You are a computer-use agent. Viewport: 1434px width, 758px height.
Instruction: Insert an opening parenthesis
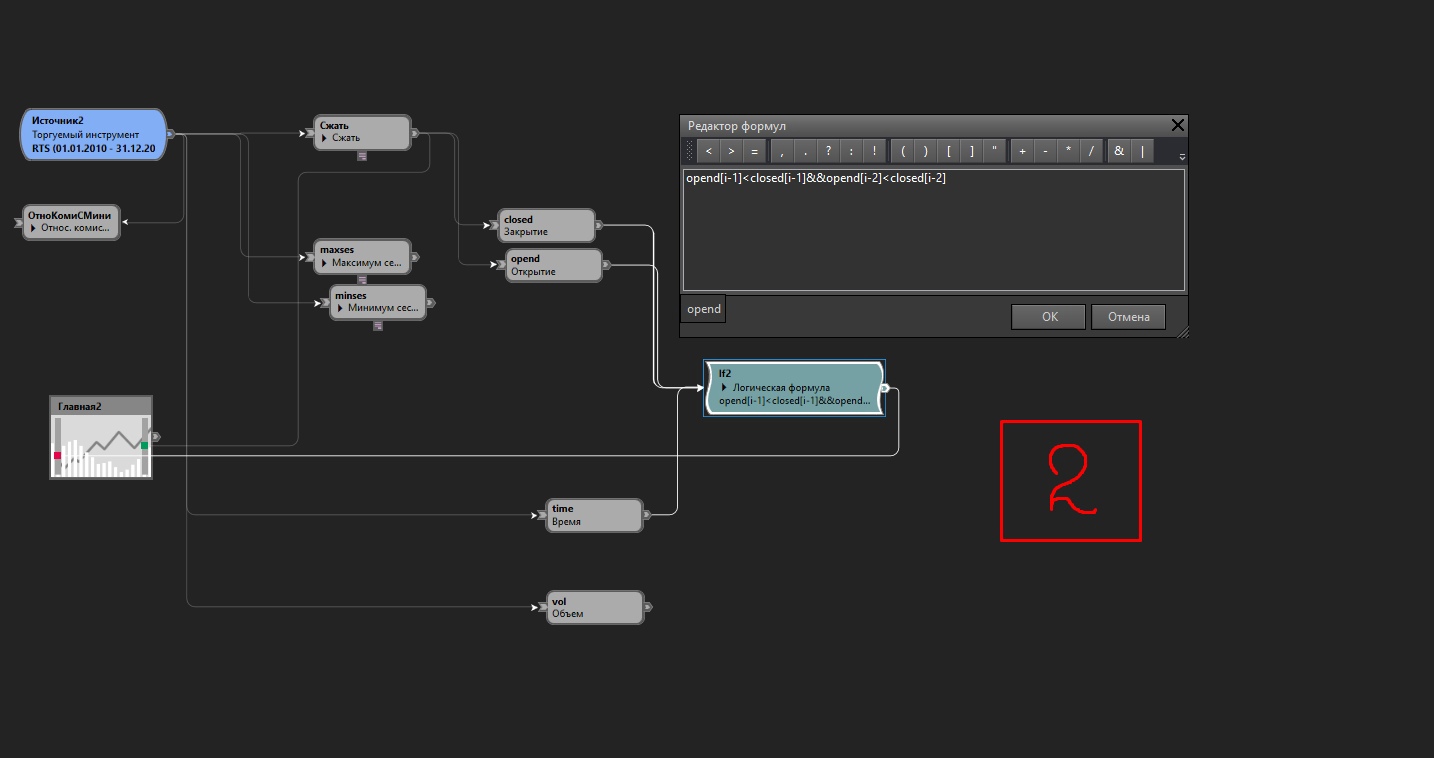[903, 151]
